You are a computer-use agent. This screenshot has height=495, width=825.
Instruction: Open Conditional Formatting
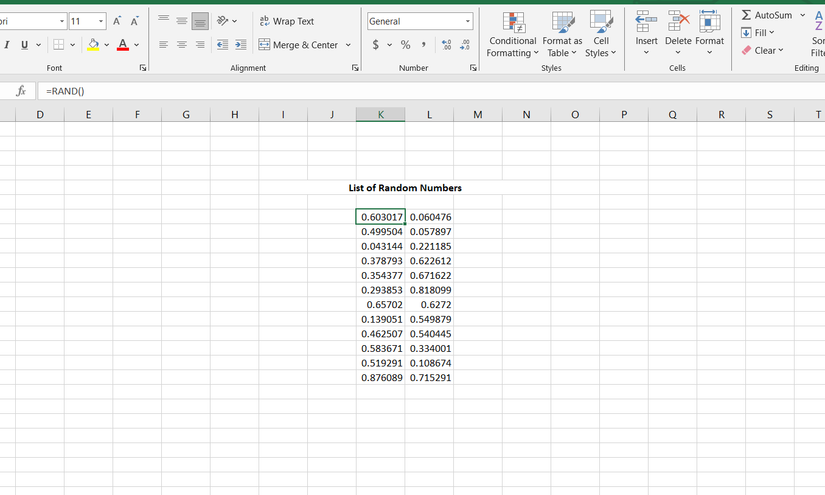512,35
